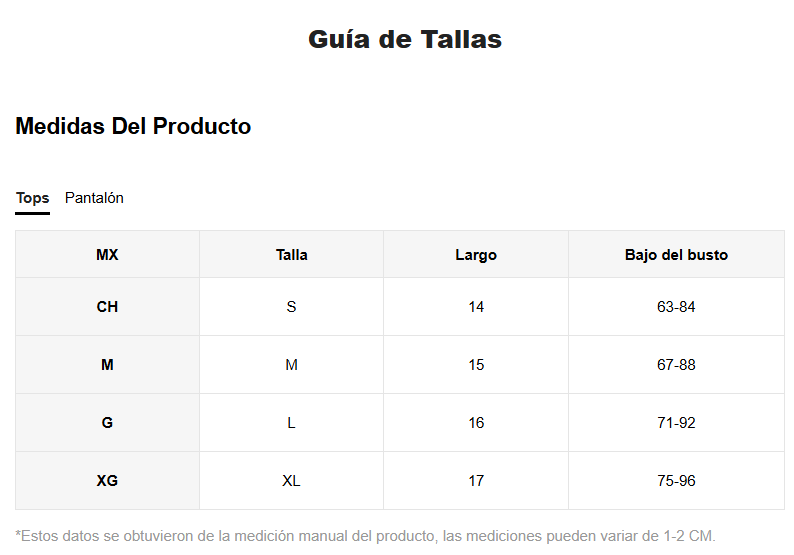Click the L talla cell
Image resolution: width=794 pixels, height=555 pixels.
292,423
